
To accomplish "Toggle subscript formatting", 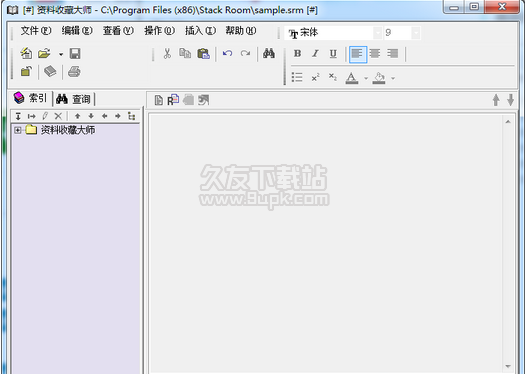I will 332,77.
